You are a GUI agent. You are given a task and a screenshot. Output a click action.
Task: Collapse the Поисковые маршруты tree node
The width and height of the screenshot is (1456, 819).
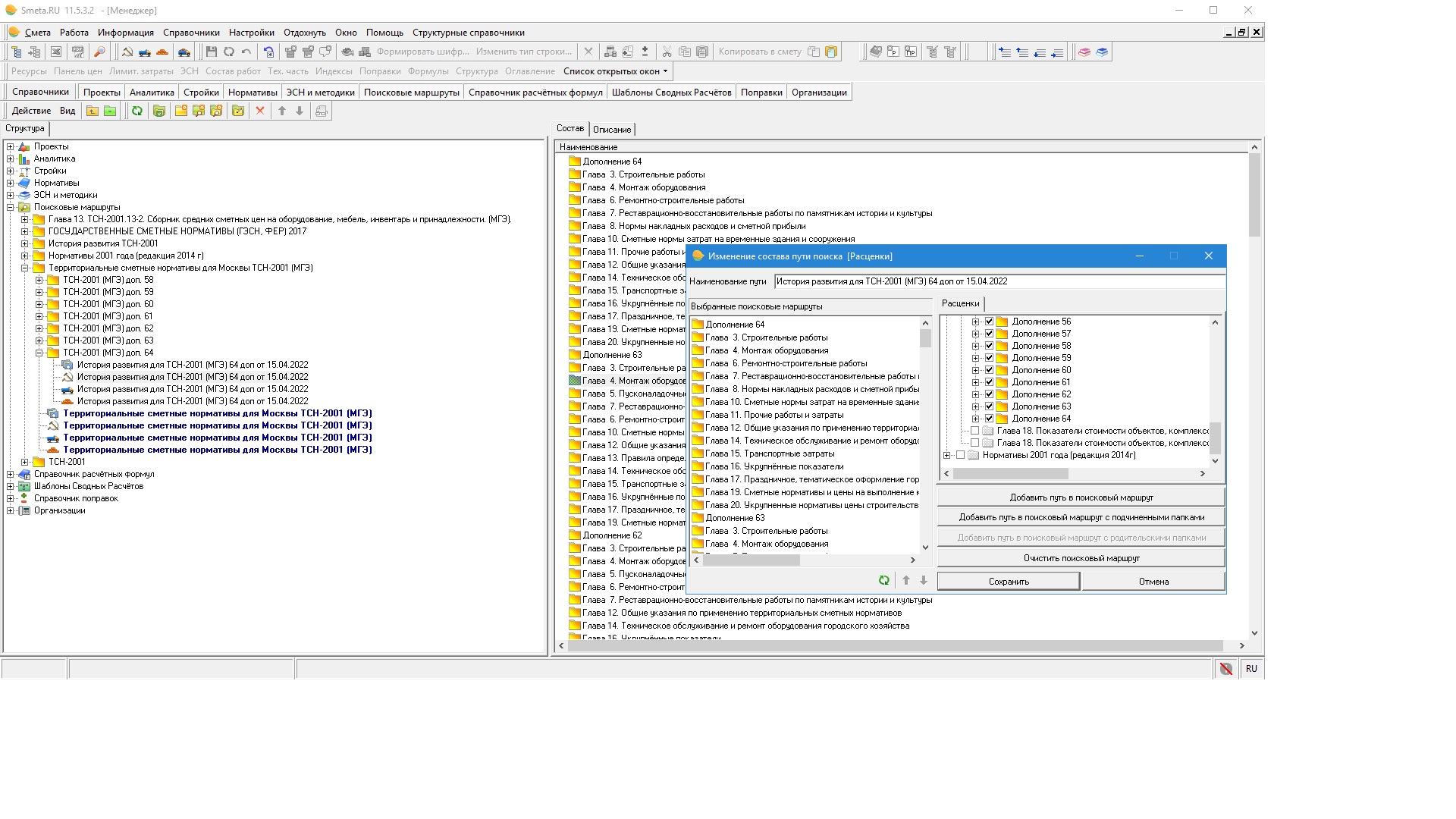click(11, 207)
